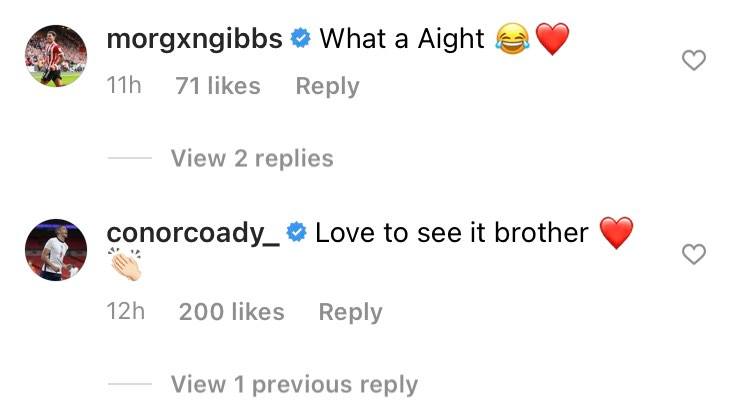
Task: Click the verified badge next to conorcoady_
Action: click(297, 232)
